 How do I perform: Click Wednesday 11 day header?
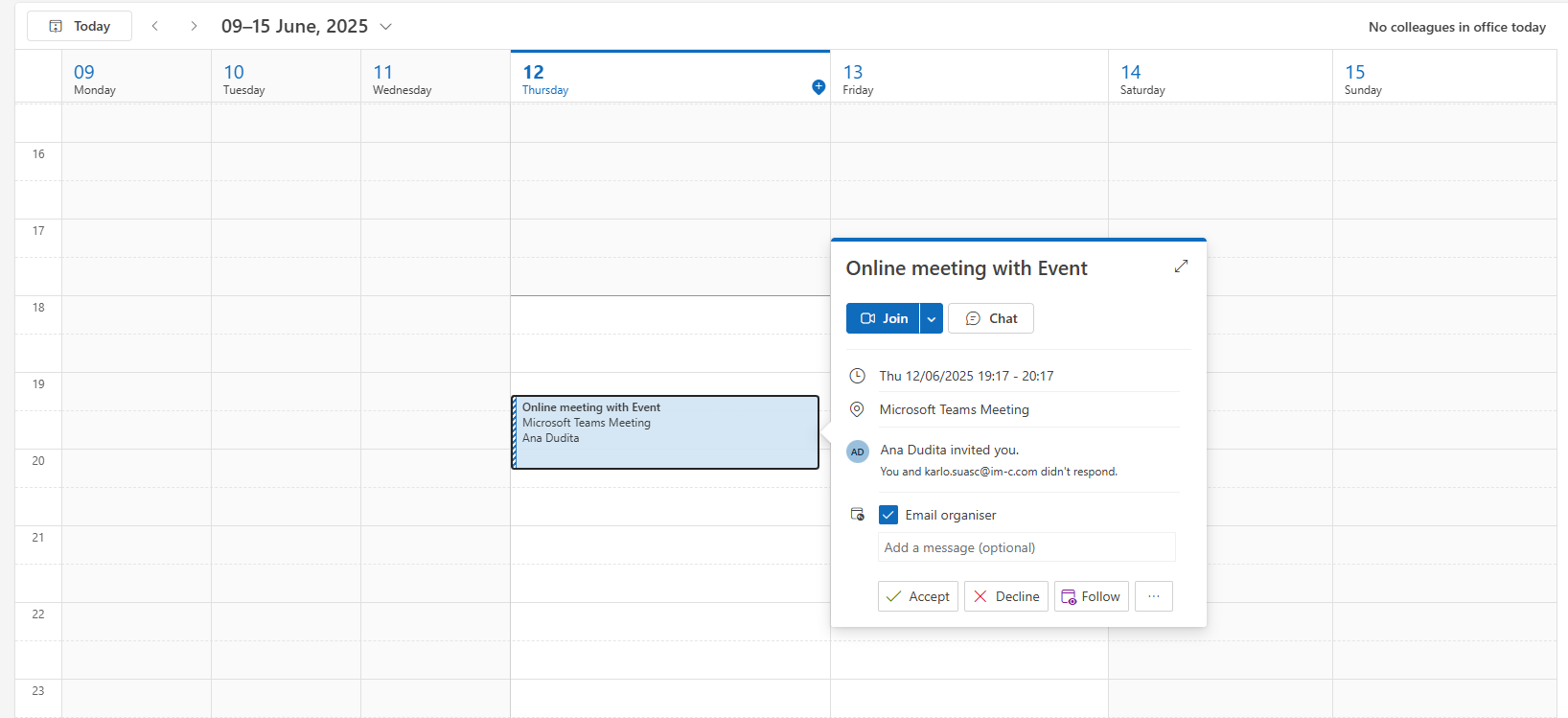click(x=402, y=79)
